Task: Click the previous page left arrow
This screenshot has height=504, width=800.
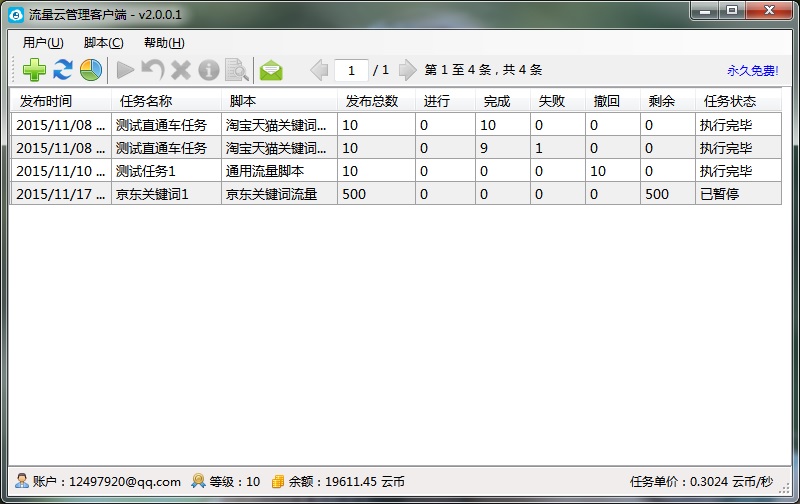Action: pyautogui.click(x=319, y=70)
